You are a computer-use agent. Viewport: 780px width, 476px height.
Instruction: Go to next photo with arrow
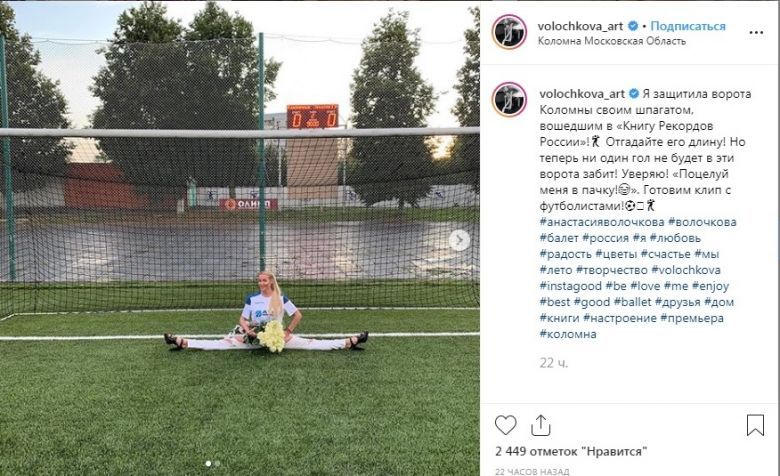pyautogui.click(x=459, y=241)
